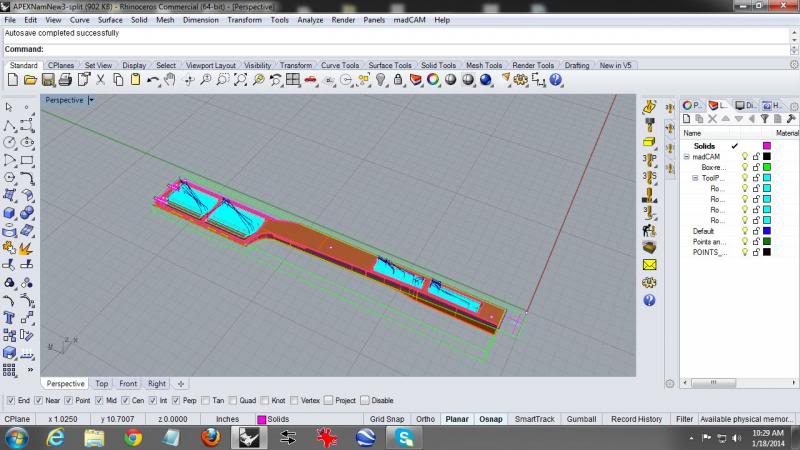The width and height of the screenshot is (800, 450).
Task: Toggle Osnap in status bar
Action: pyautogui.click(x=491, y=419)
